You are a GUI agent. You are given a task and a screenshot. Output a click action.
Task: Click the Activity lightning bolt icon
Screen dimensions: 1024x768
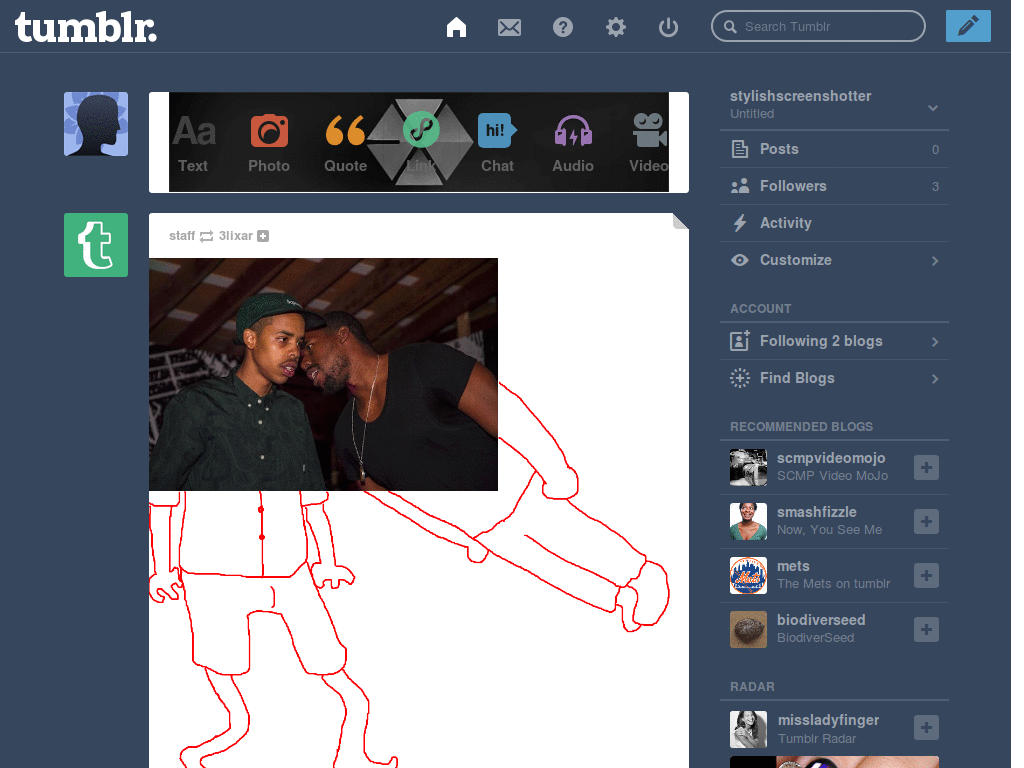pyautogui.click(x=740, y=223)
